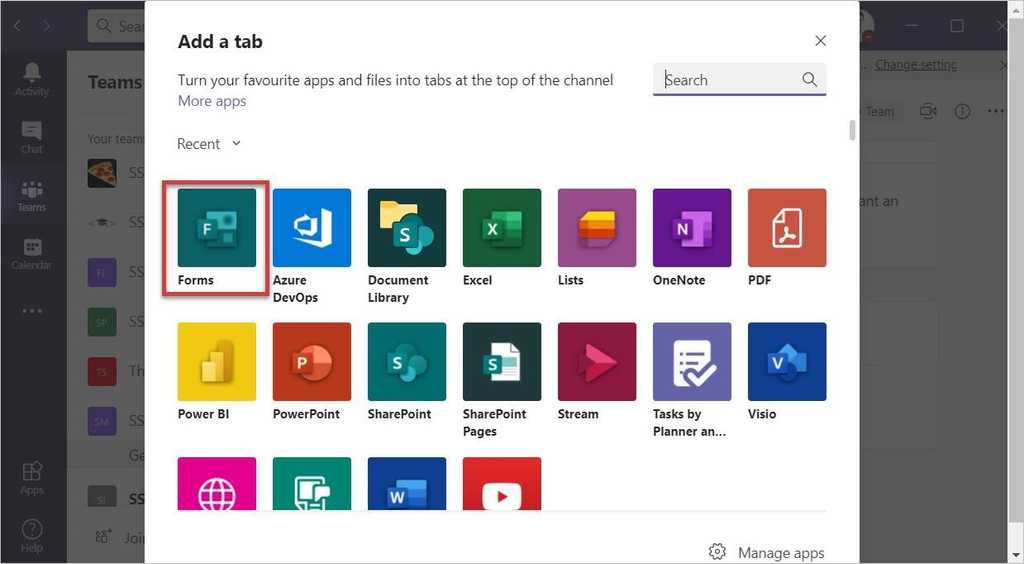Open the OneNote app tile
This screenshot has width=1024, height=564.
(x=691, y=228)
